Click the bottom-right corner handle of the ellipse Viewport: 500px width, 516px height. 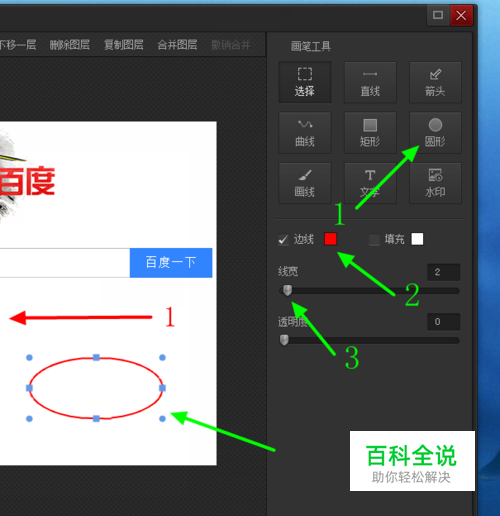point(162,419)
